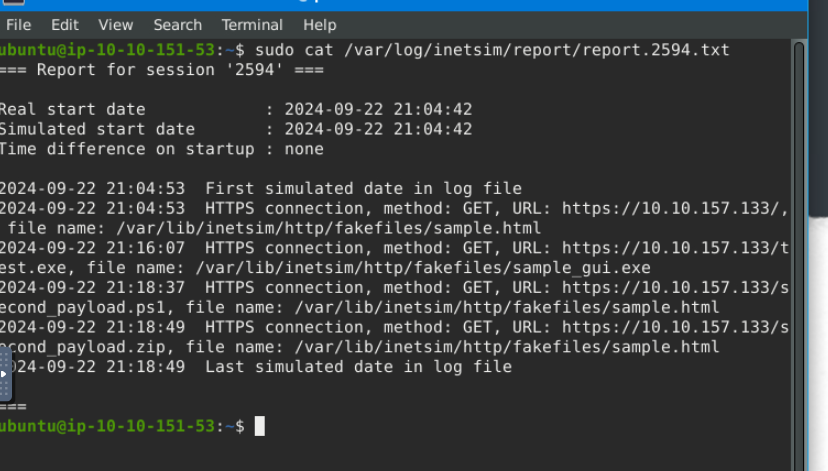828x471 pixels.
Task: Click the window icon in title bar corner
Action: tap(12, 2)
